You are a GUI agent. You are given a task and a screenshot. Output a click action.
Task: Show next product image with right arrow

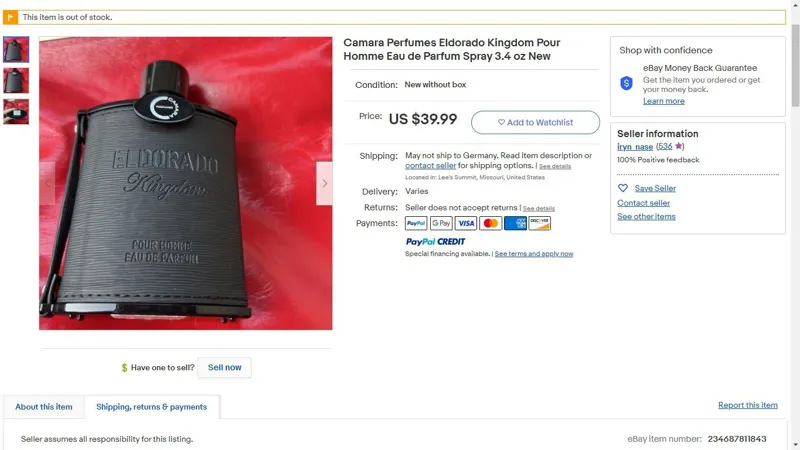pyautogui.click(x=324, y=183)
